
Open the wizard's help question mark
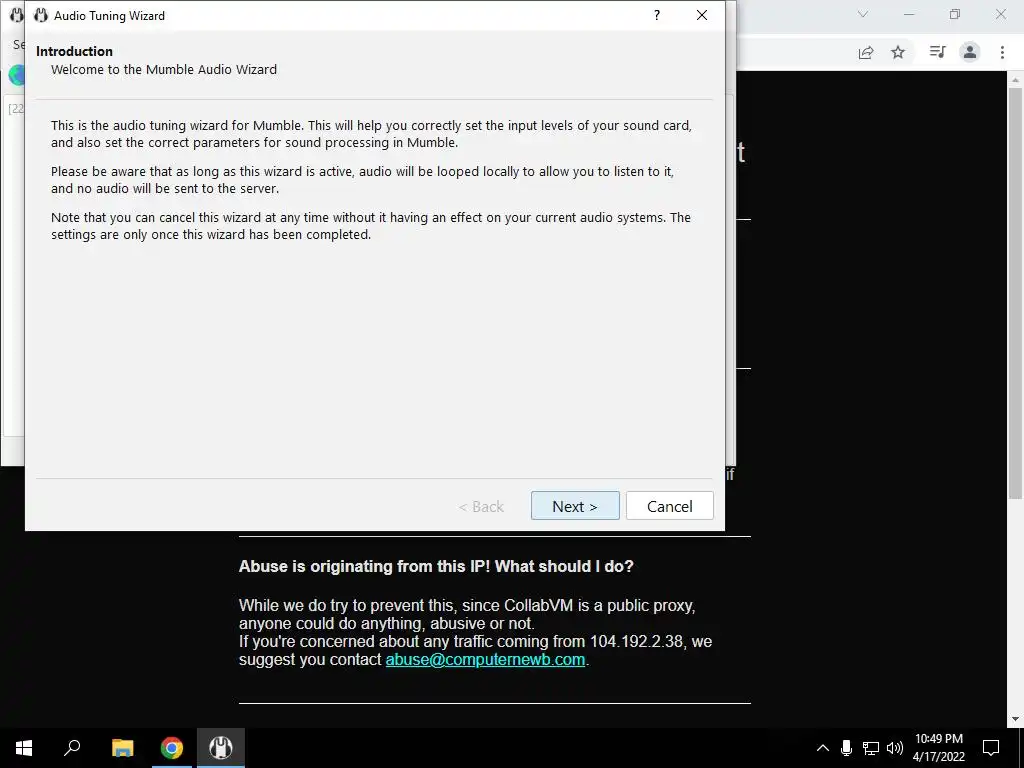coord(657,15)
